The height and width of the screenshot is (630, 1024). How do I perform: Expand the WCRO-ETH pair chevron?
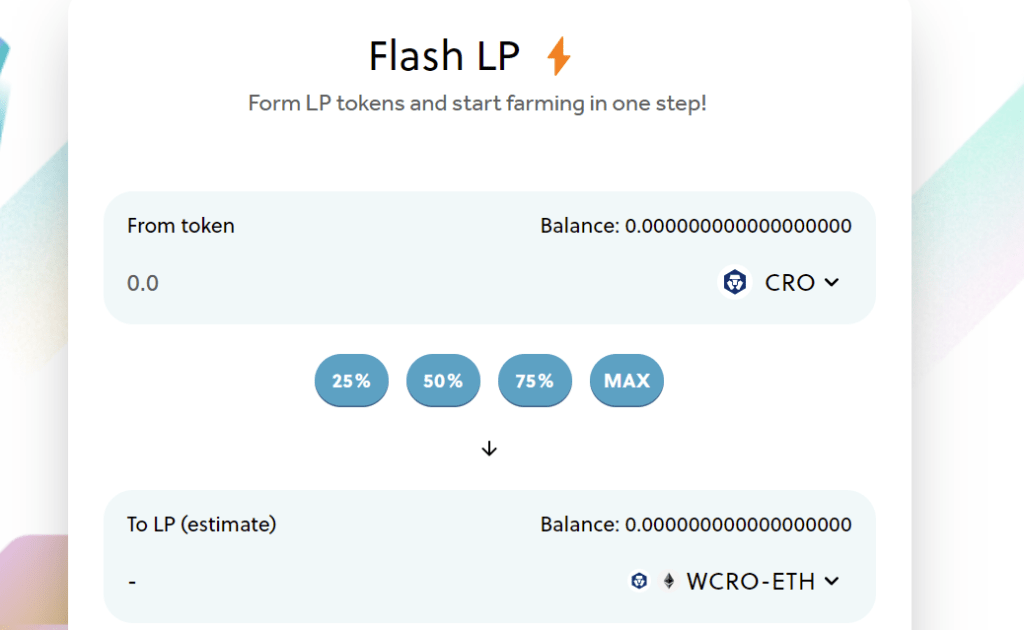pos(831,581)
